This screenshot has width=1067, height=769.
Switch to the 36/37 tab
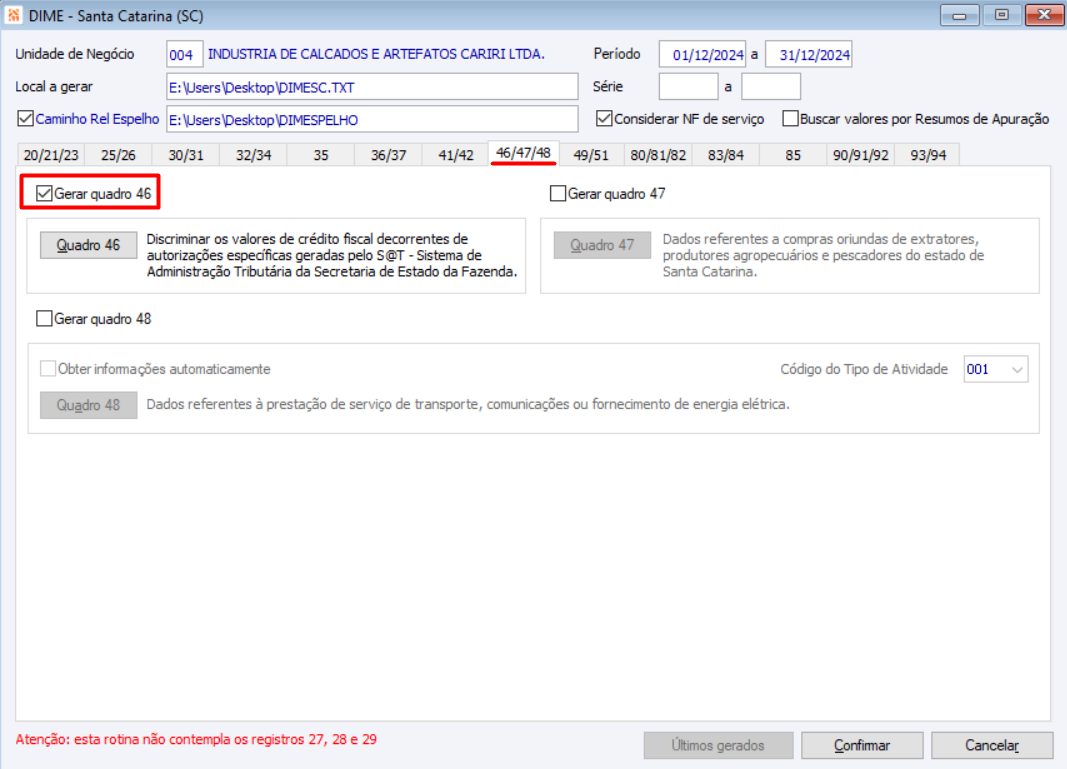pos(388,155)
